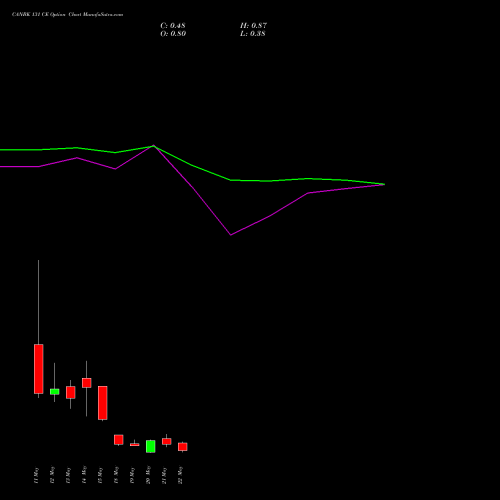
Task: Select the '18 May' date axis label
Action: [116, 475]
